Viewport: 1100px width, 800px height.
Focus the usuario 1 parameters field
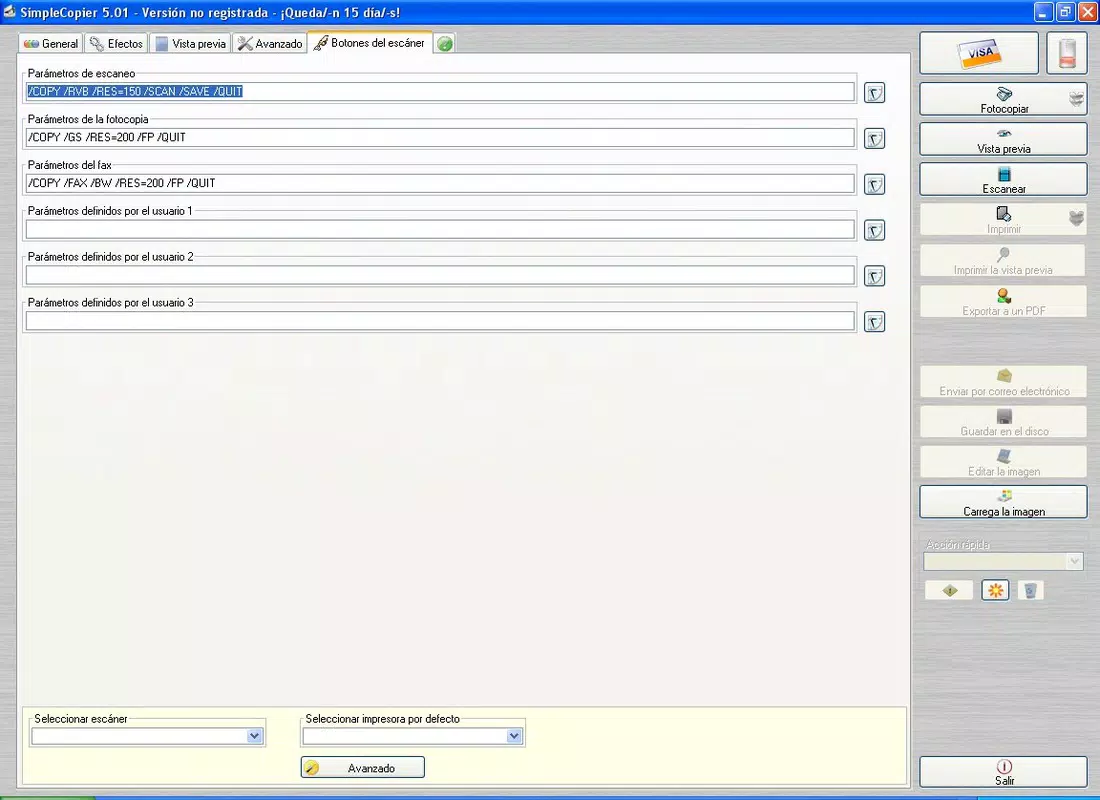[x=440, y=229]
